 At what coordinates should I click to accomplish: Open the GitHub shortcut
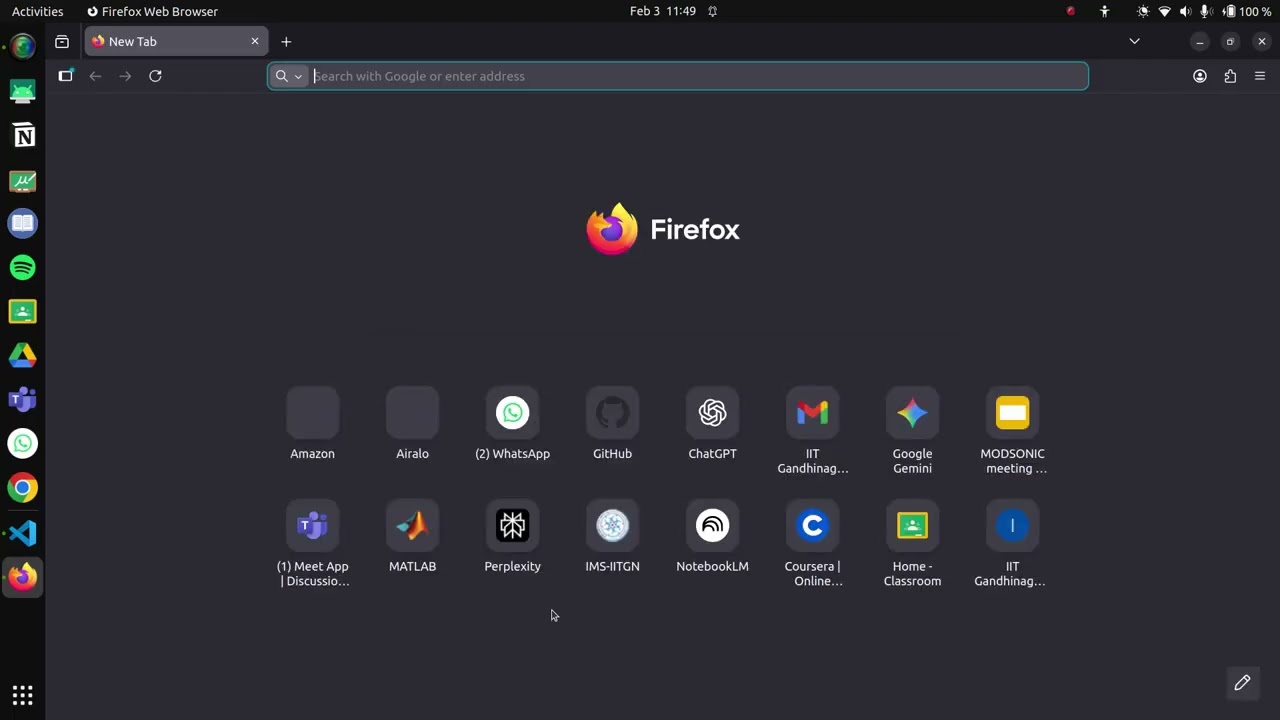point(612,413)
